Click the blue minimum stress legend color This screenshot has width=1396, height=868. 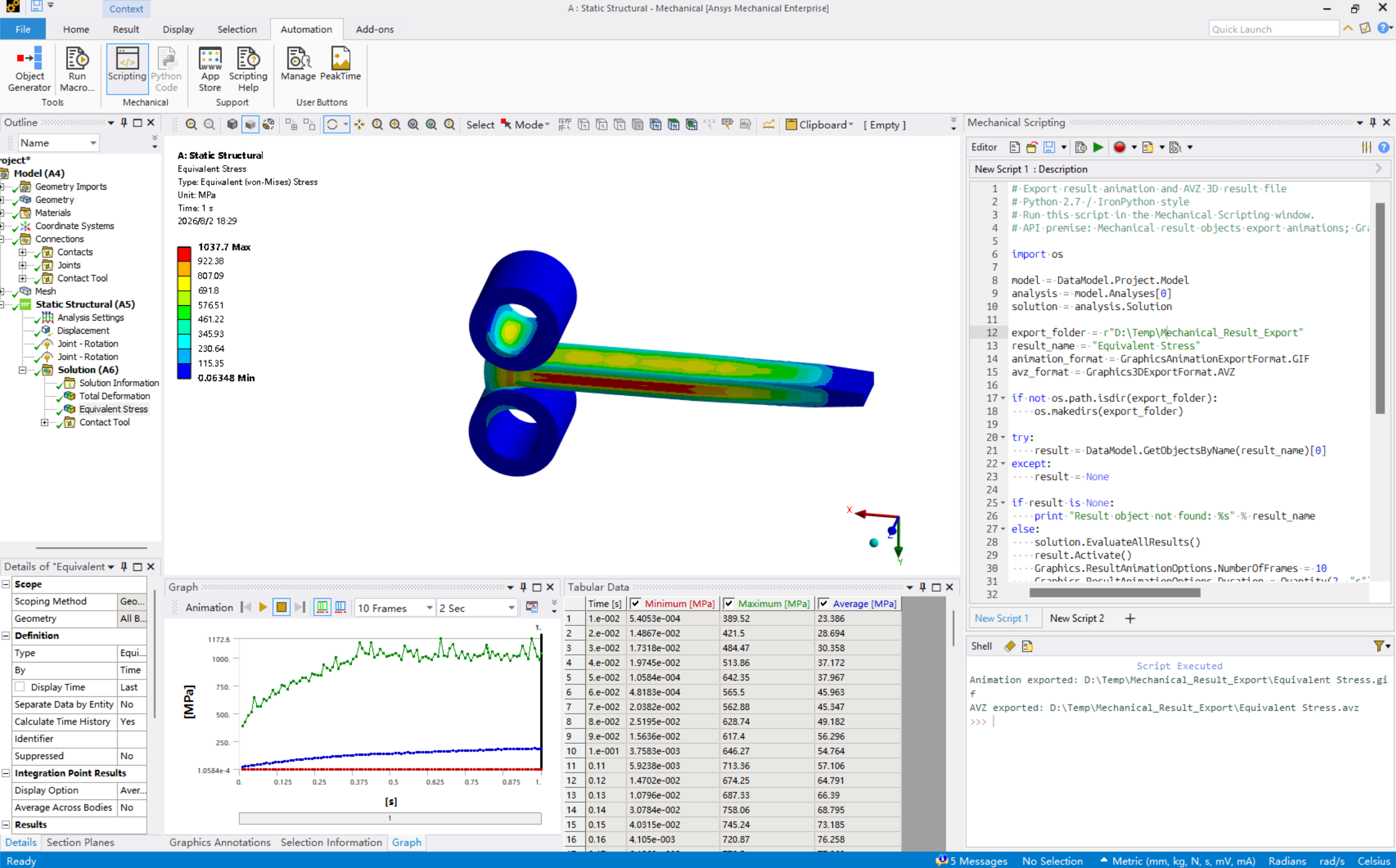click(184, 371)
